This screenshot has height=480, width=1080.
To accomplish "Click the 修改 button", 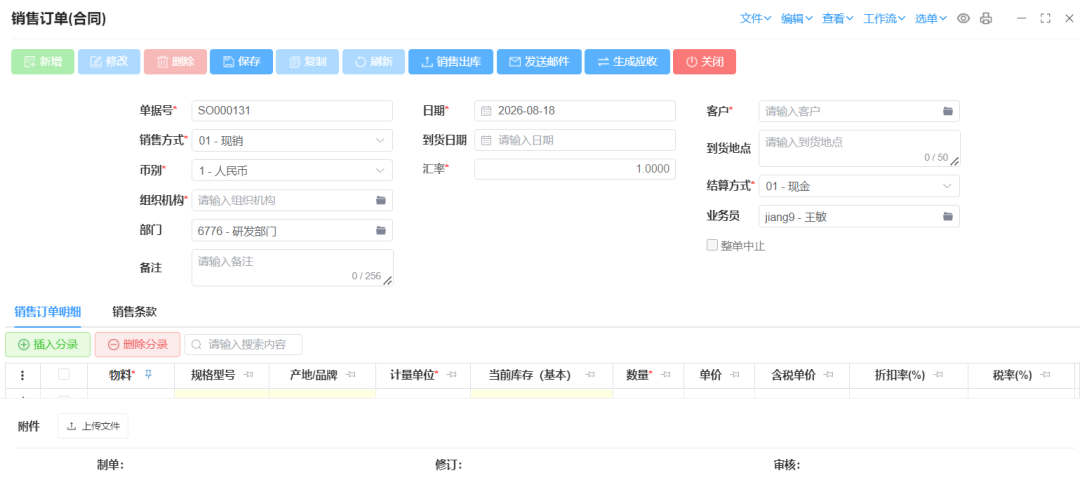I will 110,61.
